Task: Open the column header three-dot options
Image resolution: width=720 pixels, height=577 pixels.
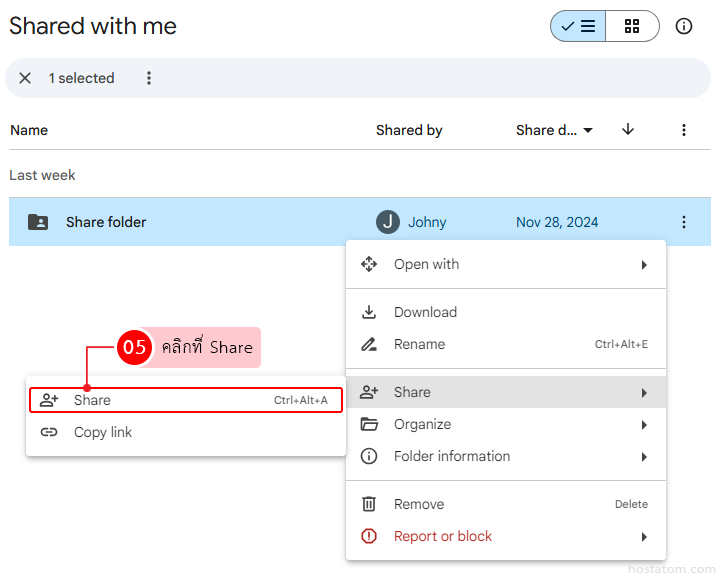Action: [x=684, y=130]
